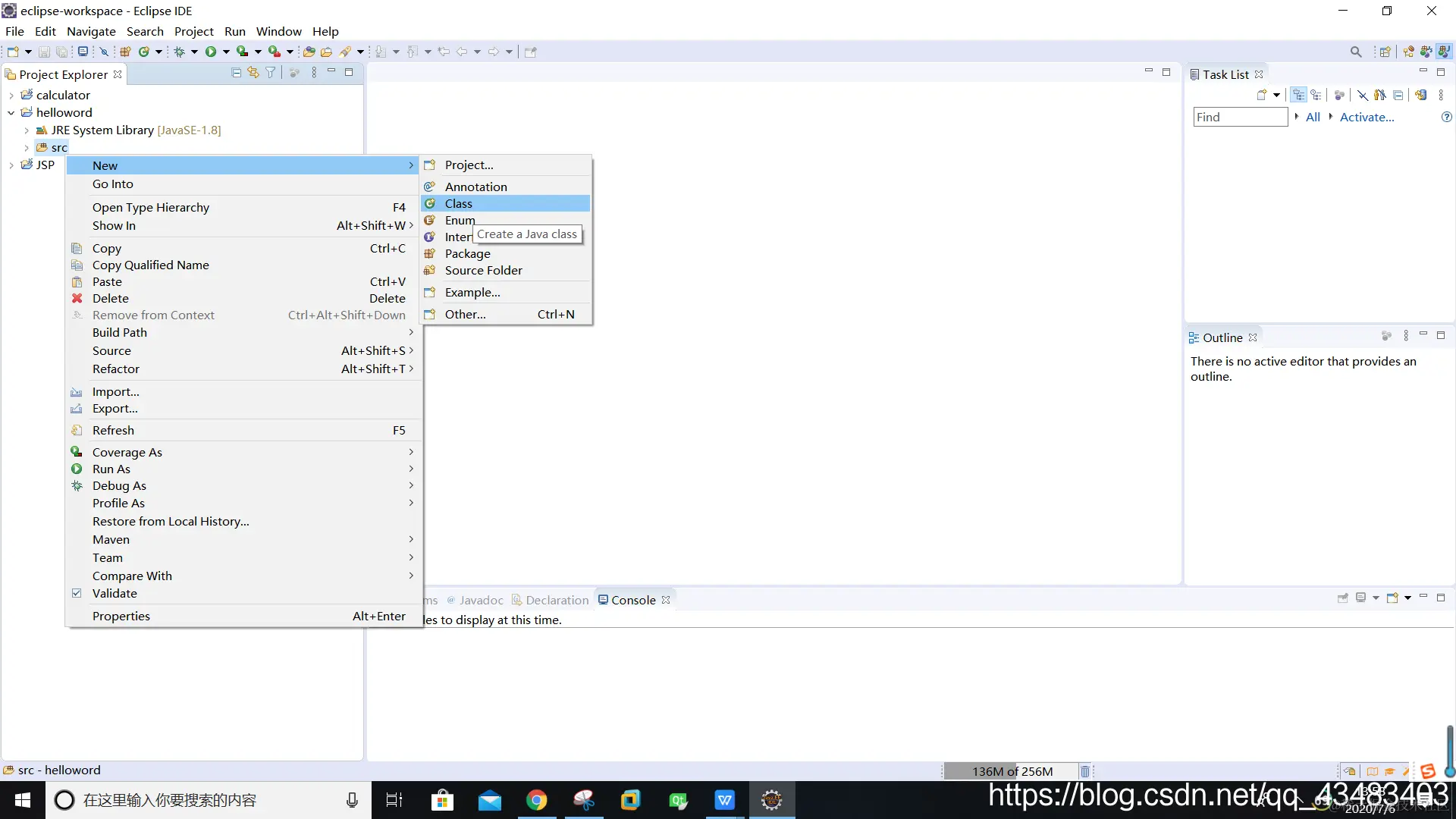This screenshot has width=1456, height=819.
Task: Choose Refresh in the context menu
Action: point(113,430)
